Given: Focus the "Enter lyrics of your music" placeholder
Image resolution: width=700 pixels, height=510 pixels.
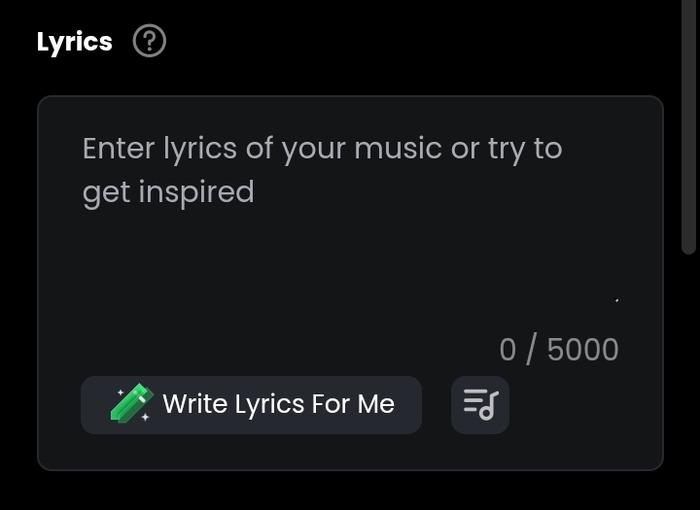Looking at the screenshot, I should click(322, 149).
